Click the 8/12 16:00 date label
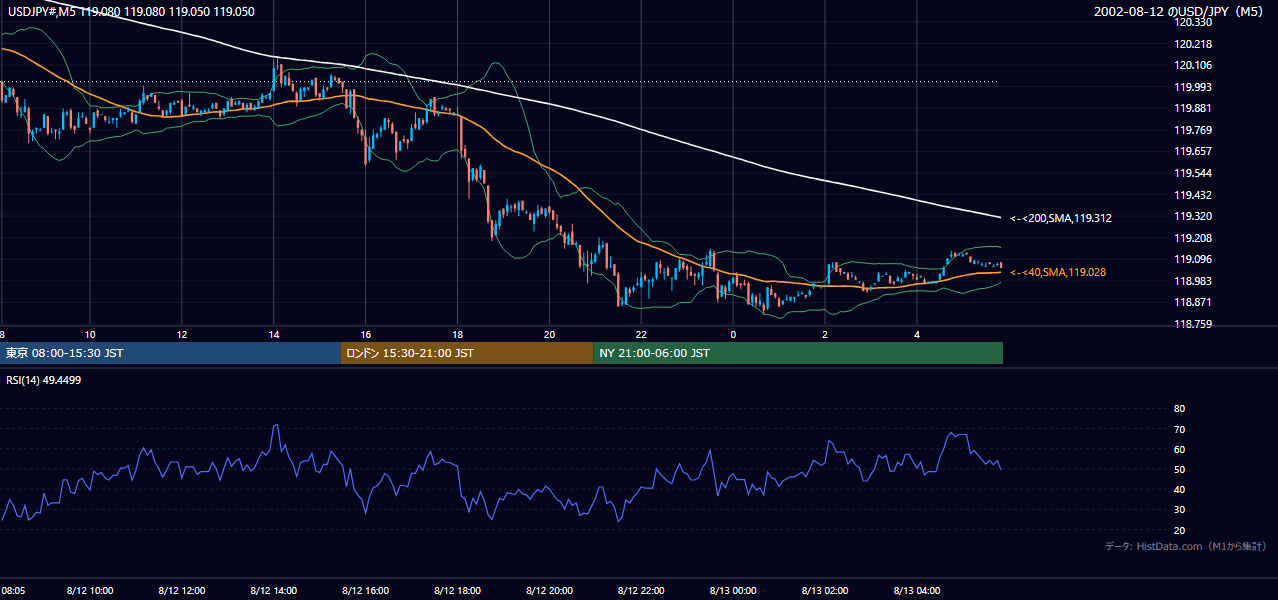 (x=365, y=590)
